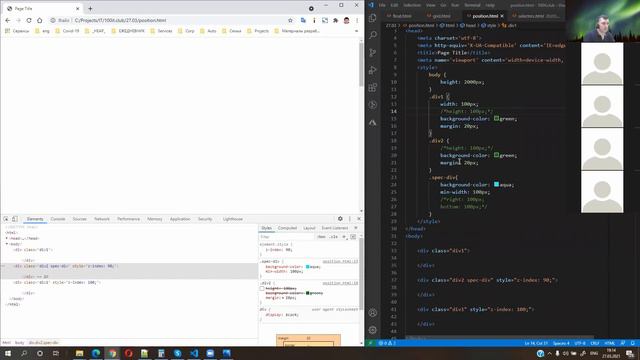Open aqua color swatch in Styles pane
Image resolution: width=640 pixels, height=360 pixels.
(x=308, y=267)
